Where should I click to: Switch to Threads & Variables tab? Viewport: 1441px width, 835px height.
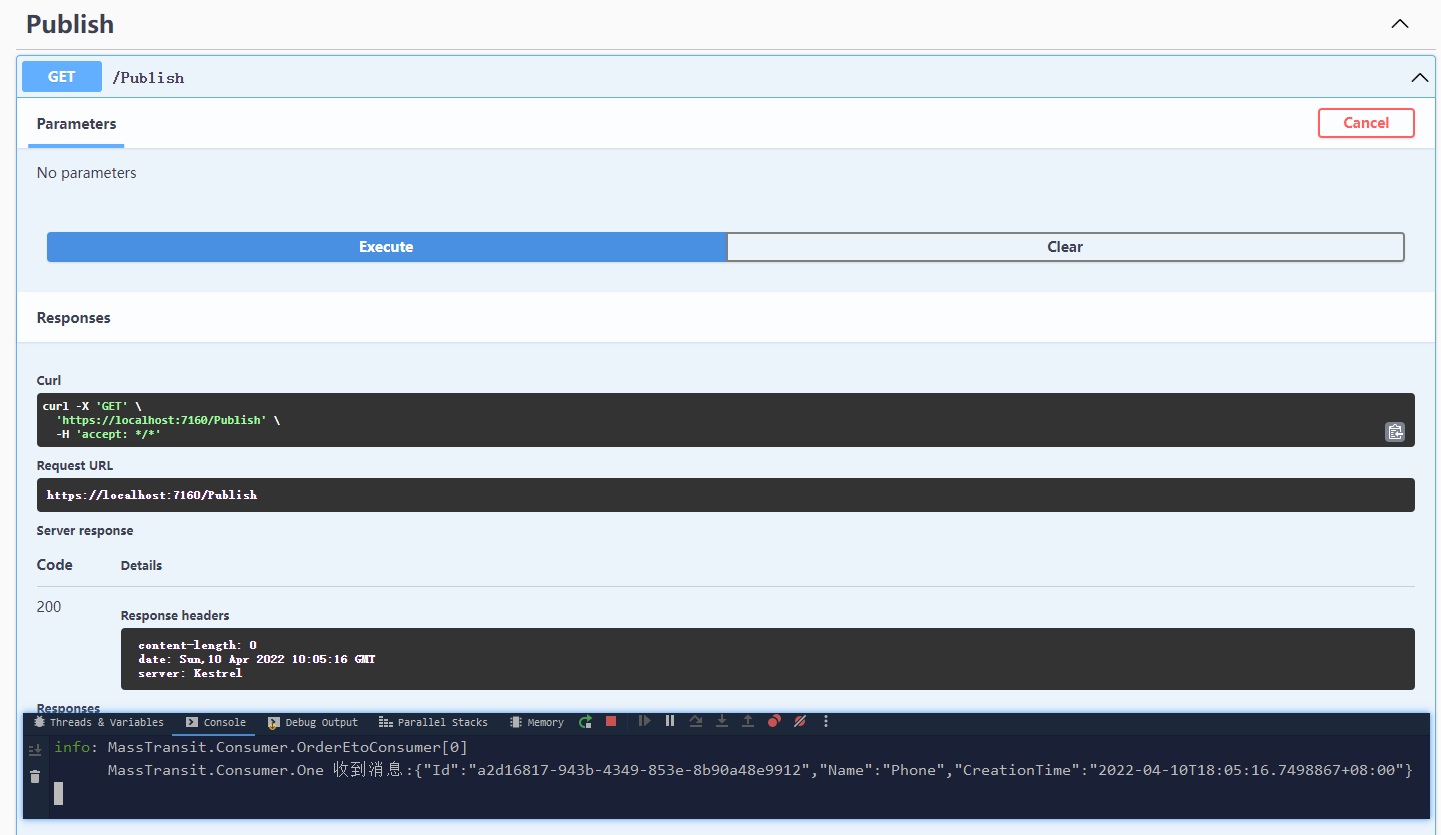click(x=99, y=722)
